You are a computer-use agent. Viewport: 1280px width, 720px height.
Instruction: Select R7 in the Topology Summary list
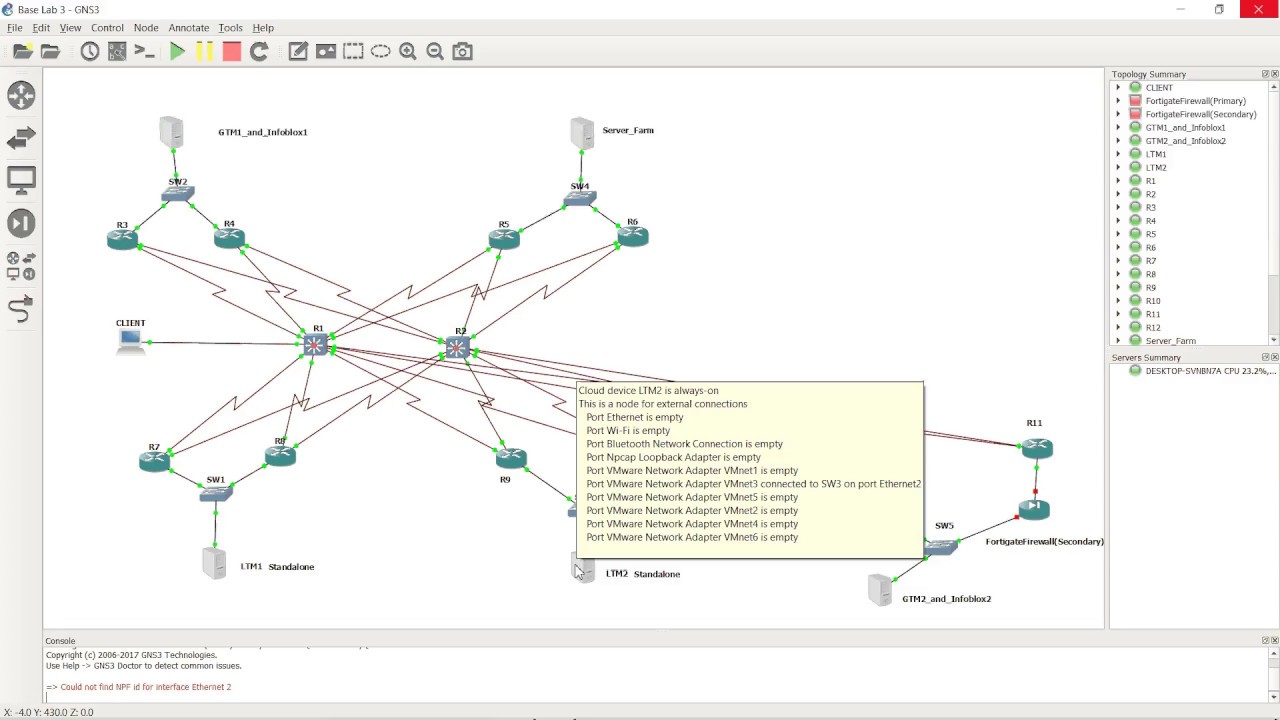tap(1151, 261)
